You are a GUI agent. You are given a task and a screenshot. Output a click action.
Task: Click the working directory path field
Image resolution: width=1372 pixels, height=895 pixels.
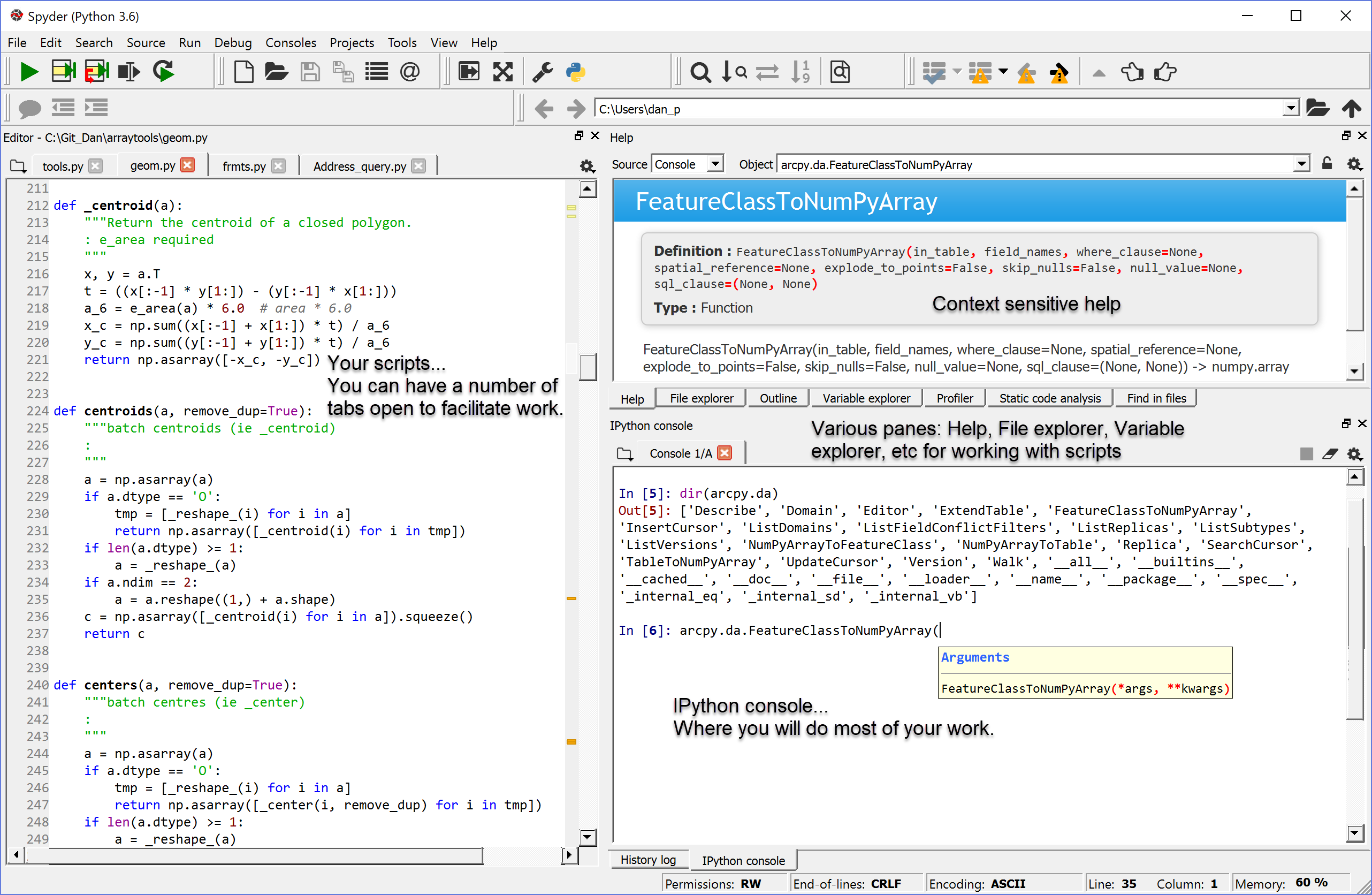click(x=939, y=109)
